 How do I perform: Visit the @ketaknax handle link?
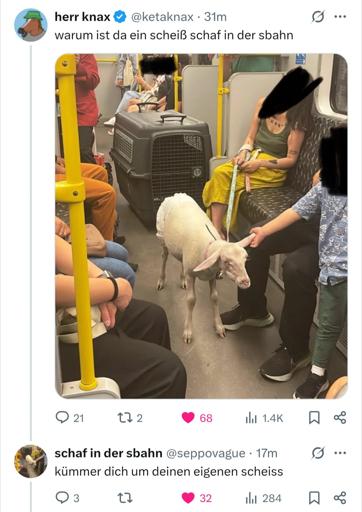pyautogui.click(x=162, y=17)
